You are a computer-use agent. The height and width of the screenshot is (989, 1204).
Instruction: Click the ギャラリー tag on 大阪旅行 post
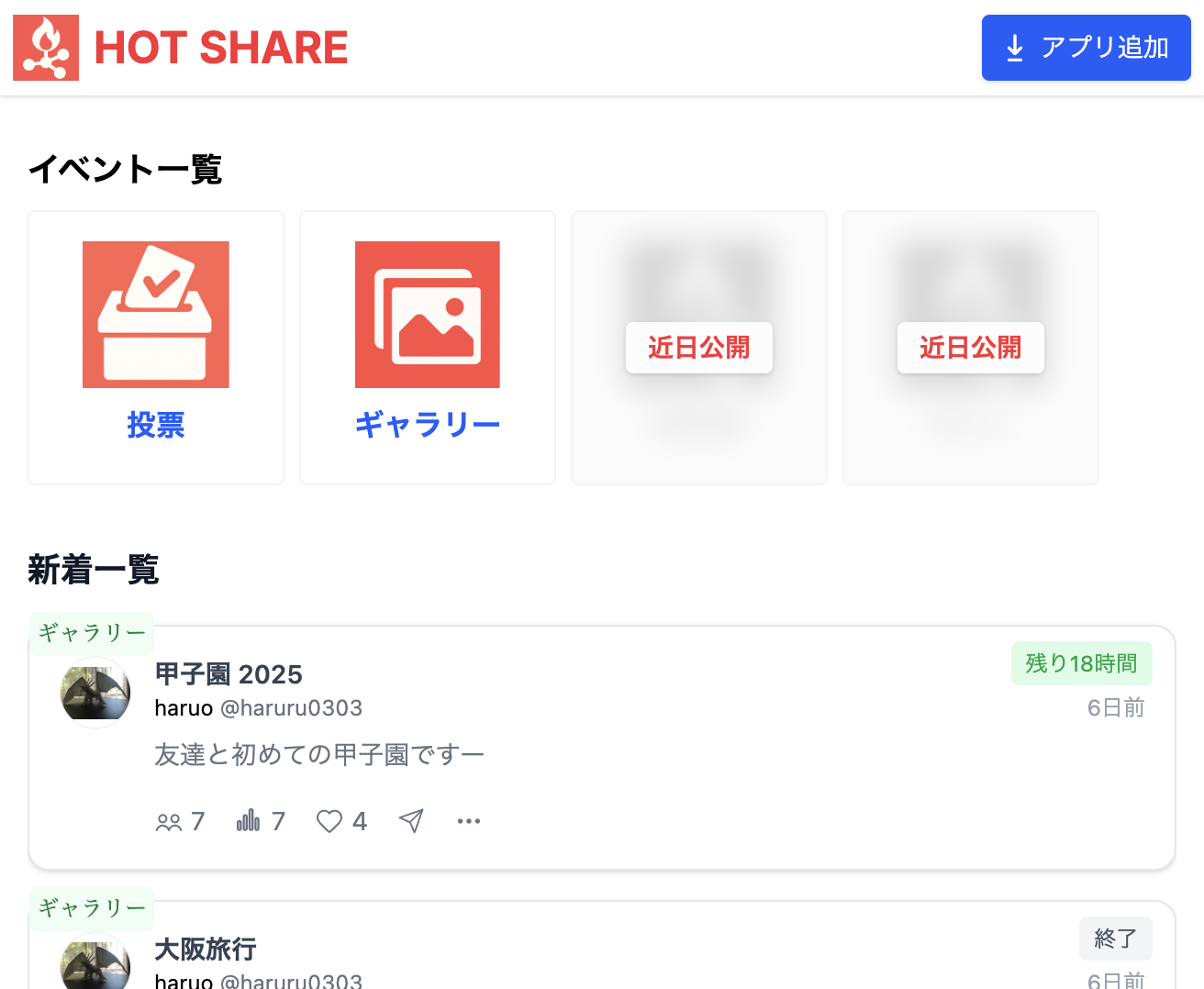(92, 908)
